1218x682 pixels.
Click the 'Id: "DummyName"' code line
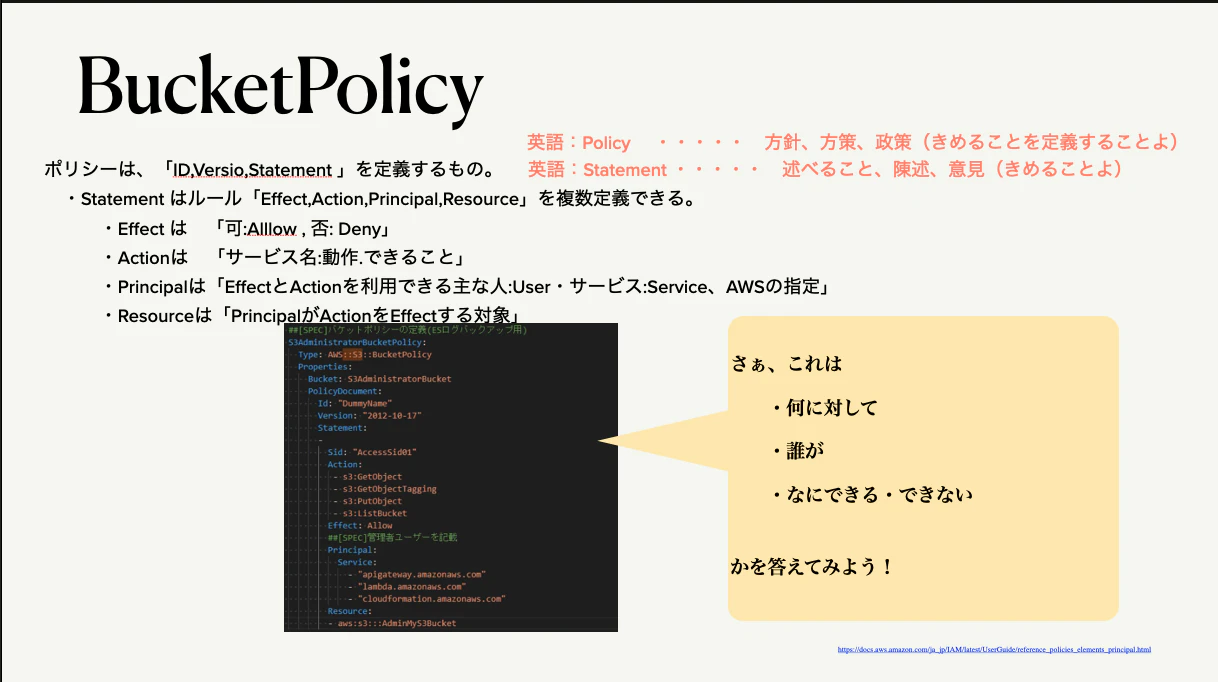click(x=356, y=403)
